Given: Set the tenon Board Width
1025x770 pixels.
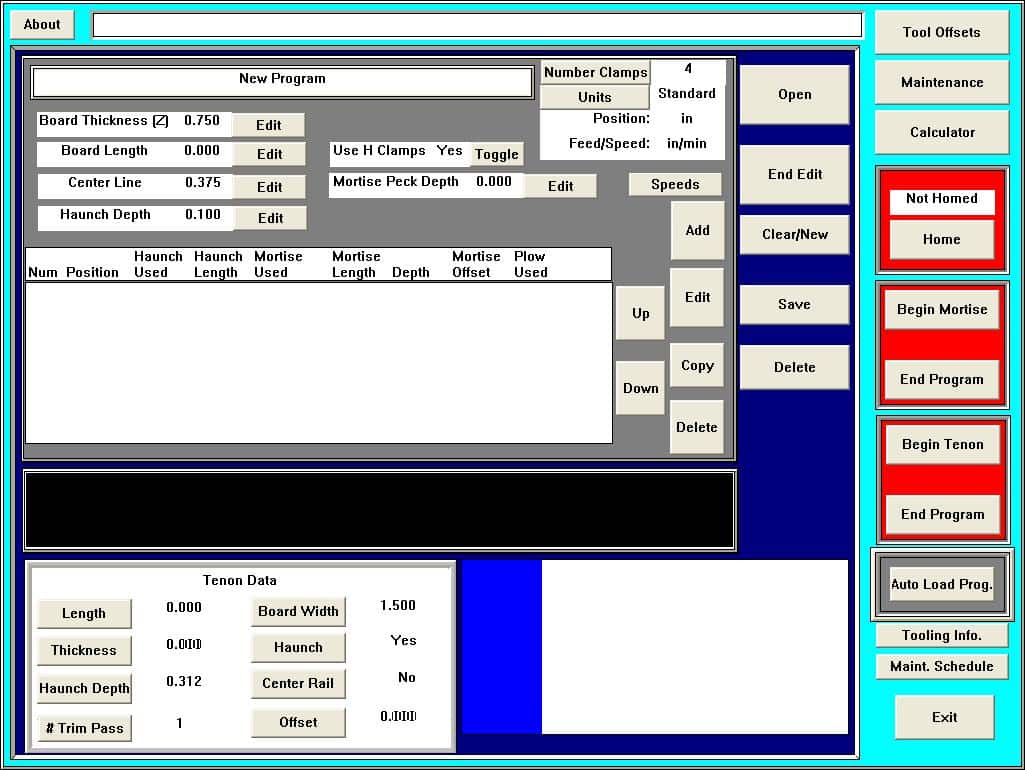Looking at the screenshot, I should pyautogui.click(x=298, y=612).
